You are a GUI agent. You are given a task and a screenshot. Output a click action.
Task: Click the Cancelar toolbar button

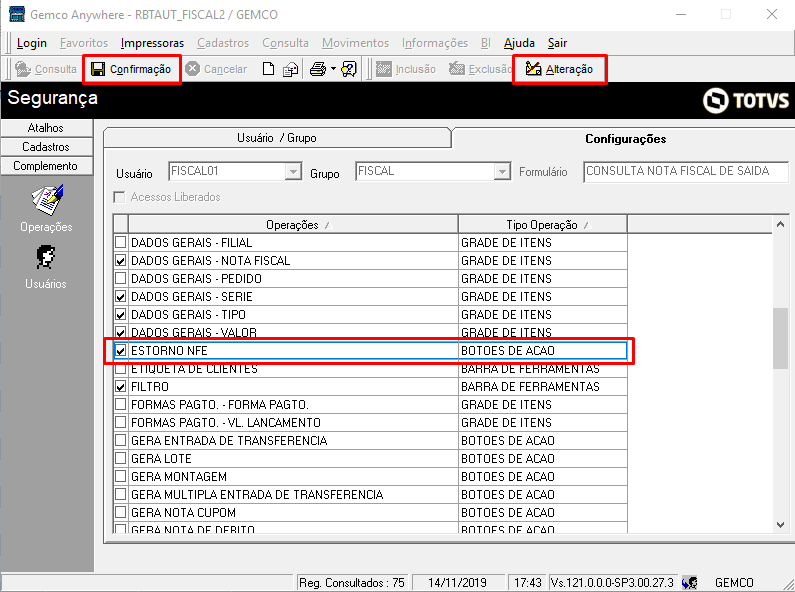pyautogui.click(x=216, y=69)
